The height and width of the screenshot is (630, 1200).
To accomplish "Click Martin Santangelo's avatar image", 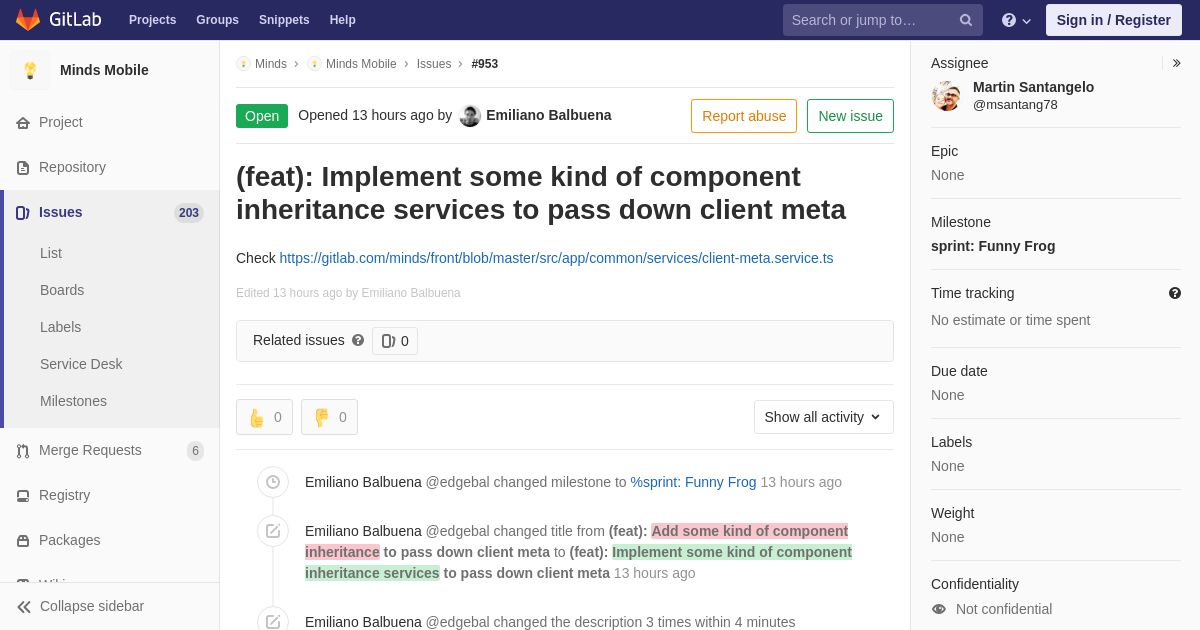I will (x=946, y=96).
